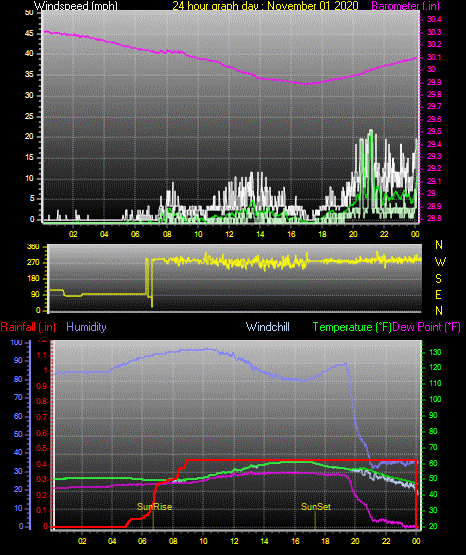Click the 45 windspeed scale value
The height and width of the screenshot is (555, 466).
click(29, 34)
